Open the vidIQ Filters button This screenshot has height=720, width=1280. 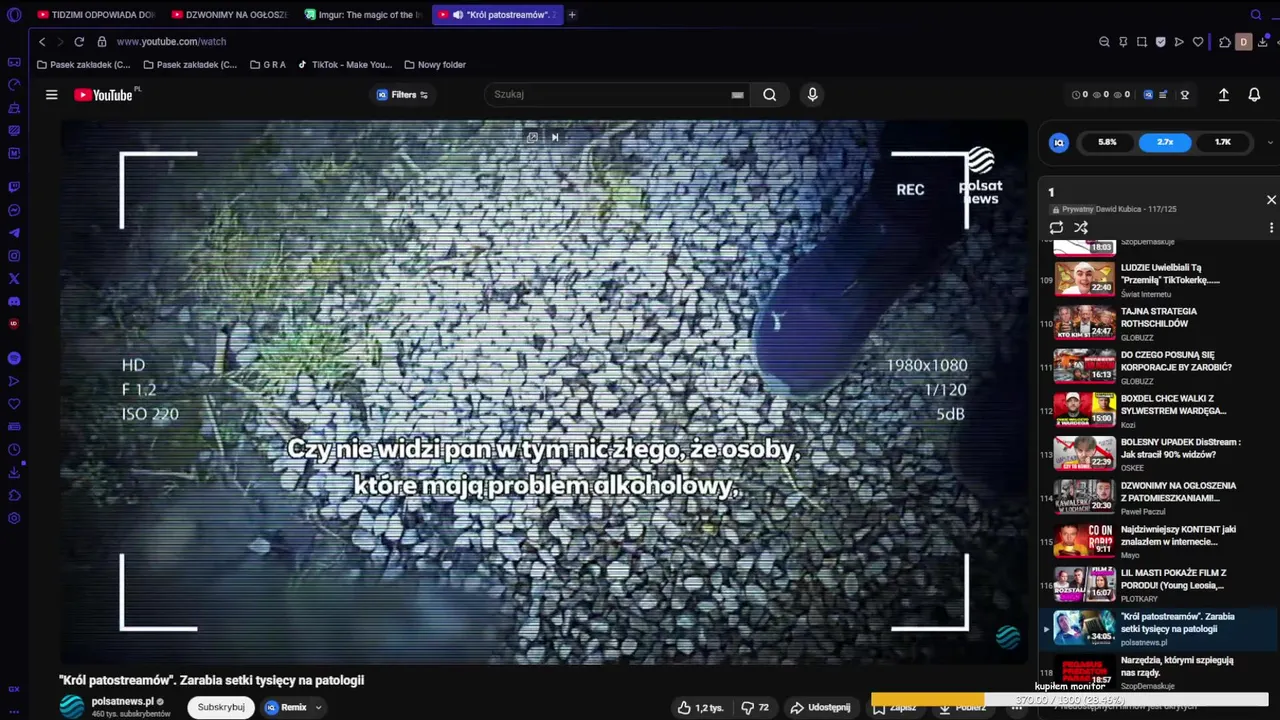(402, 95)
